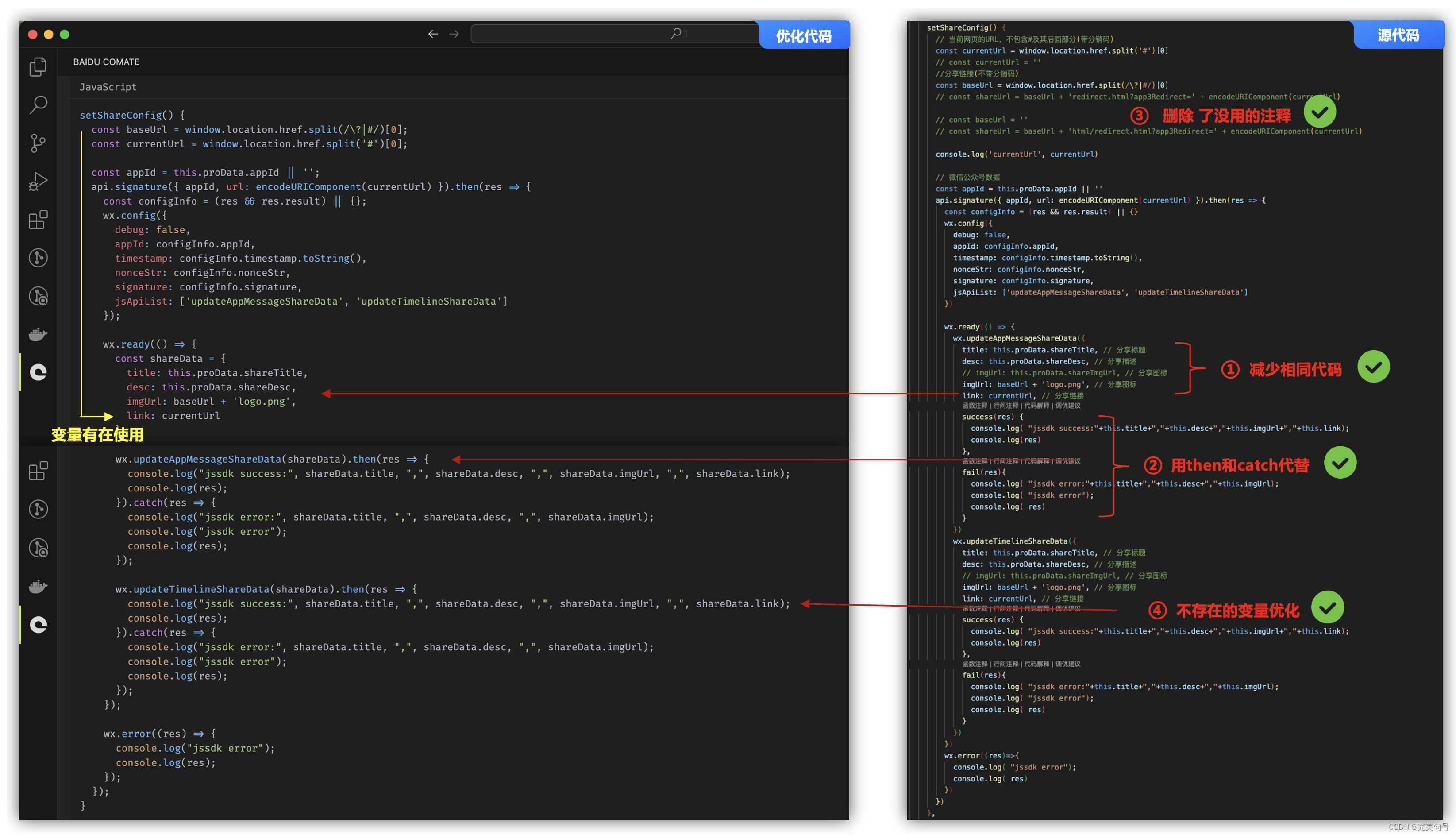Viewport: 1456px width, 835px height.
Task: Click '//分享链接(不带分销码)' comment in source editor
Action: click(x=976, y=73)
